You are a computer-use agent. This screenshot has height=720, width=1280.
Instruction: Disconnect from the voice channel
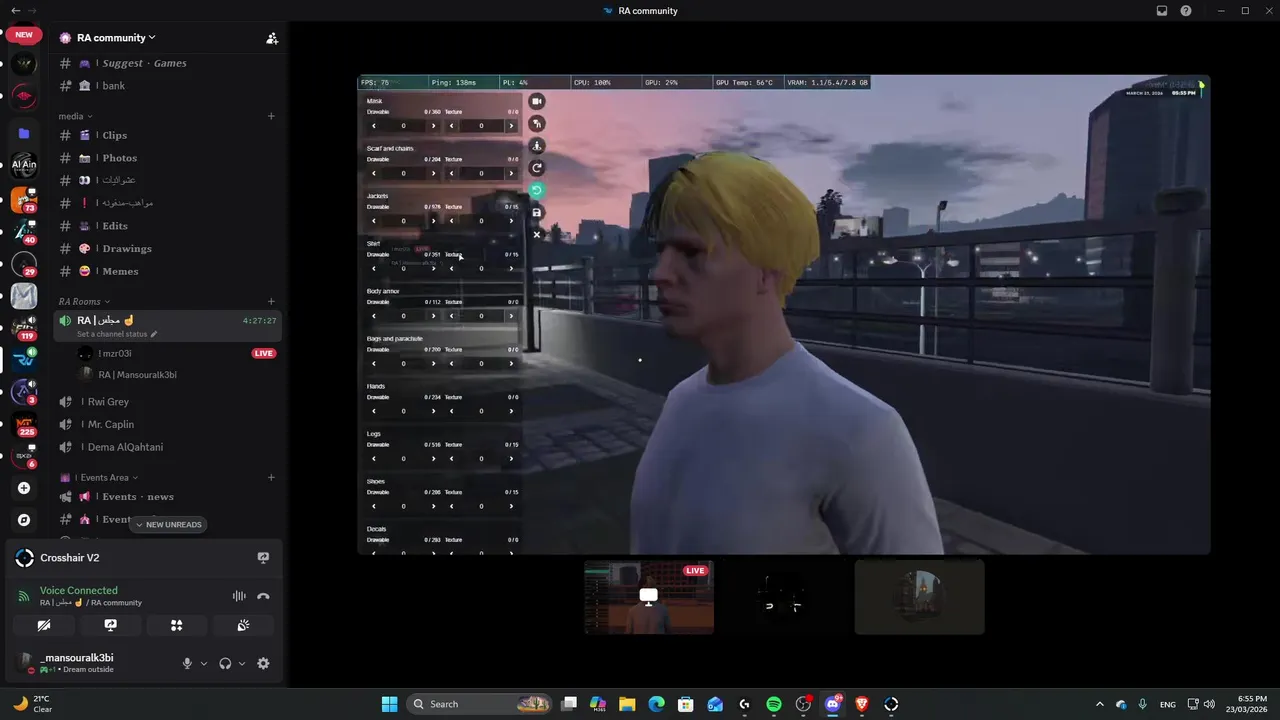click(x=263, y=596)
